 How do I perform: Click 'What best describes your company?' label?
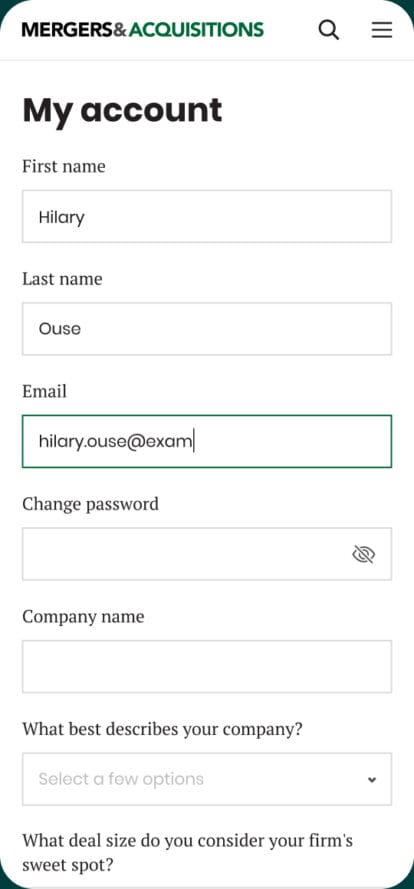pyautogui.click(x=163, y=729)
